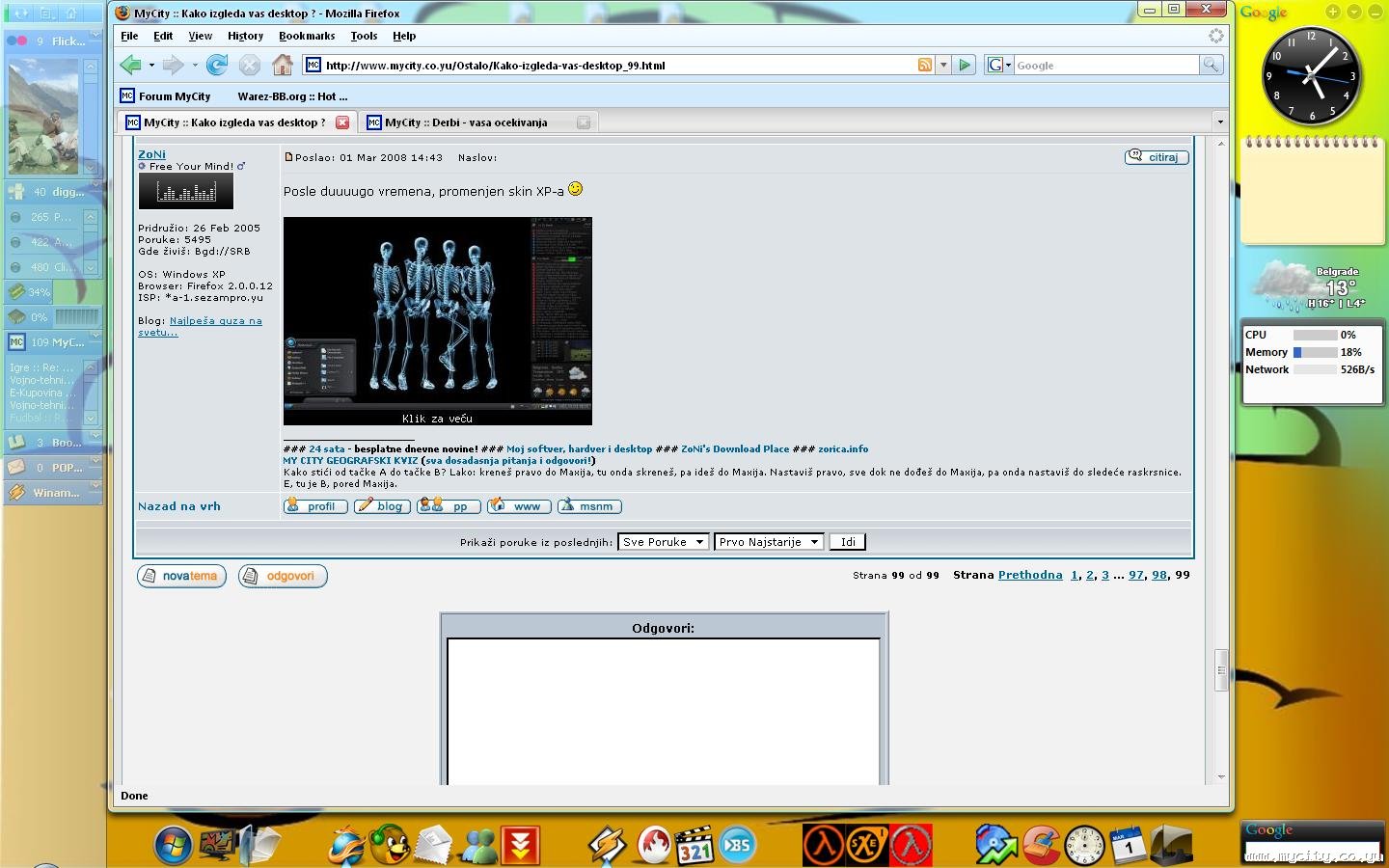Click the 'msnm' button
This screenshot has width=1389, height=868.
point(589,506)
